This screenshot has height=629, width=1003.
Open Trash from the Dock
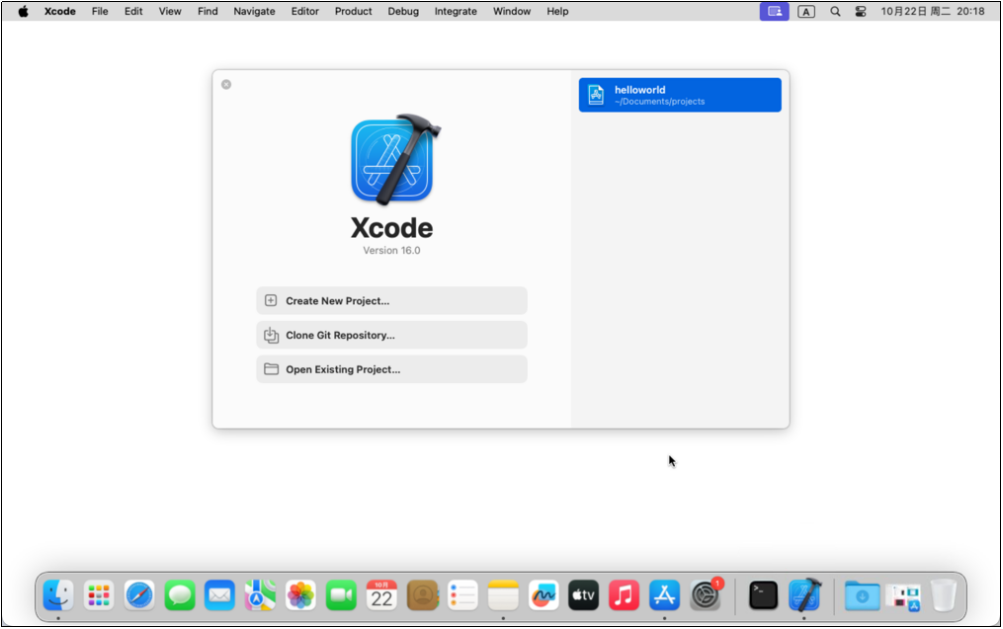pyautogui.click(x=943, y=596)
